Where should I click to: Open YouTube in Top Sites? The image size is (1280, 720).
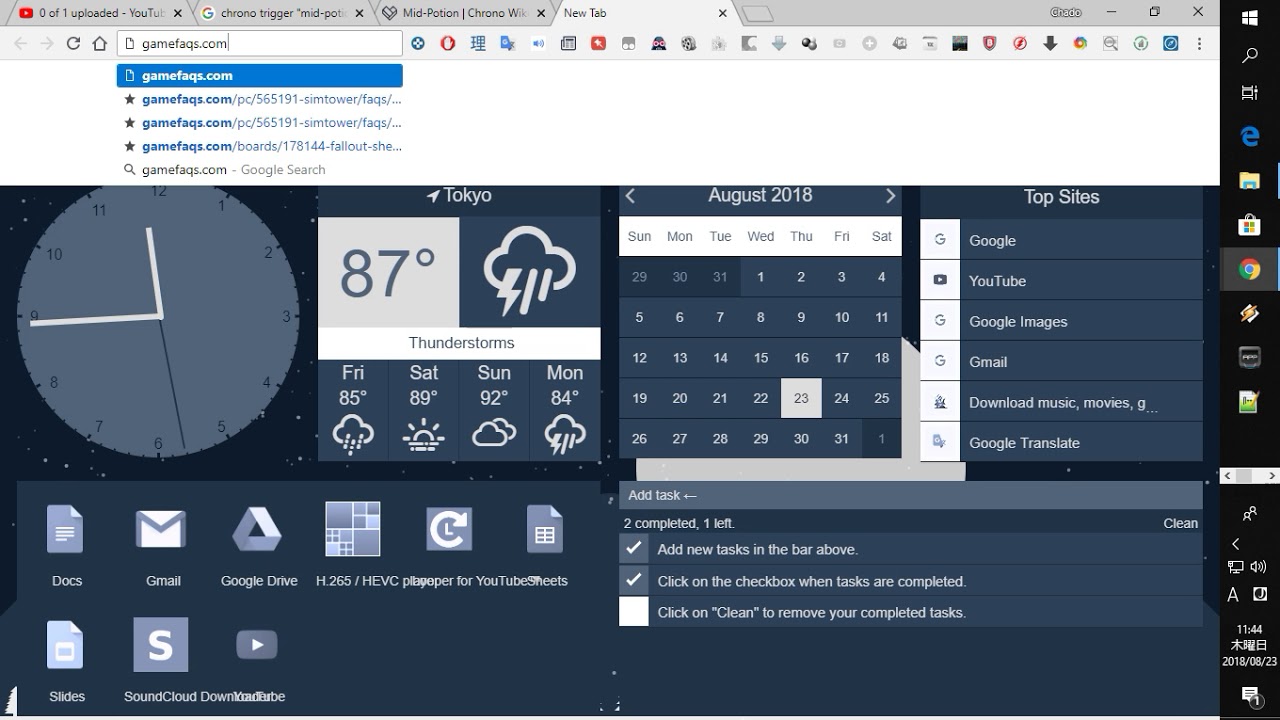[x=1061, y=281]
